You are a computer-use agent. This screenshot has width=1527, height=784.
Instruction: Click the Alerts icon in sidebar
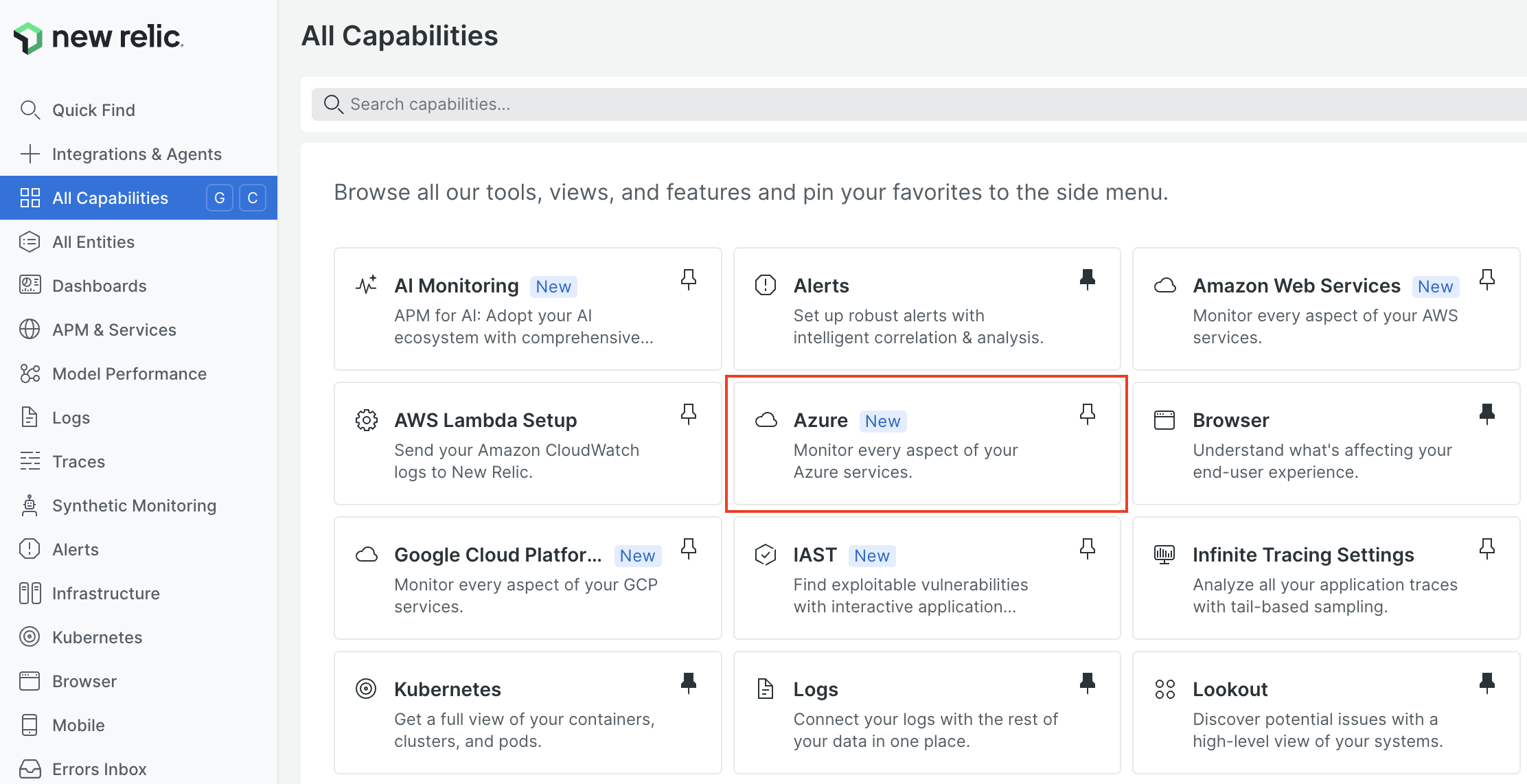[x=30, y=549]
